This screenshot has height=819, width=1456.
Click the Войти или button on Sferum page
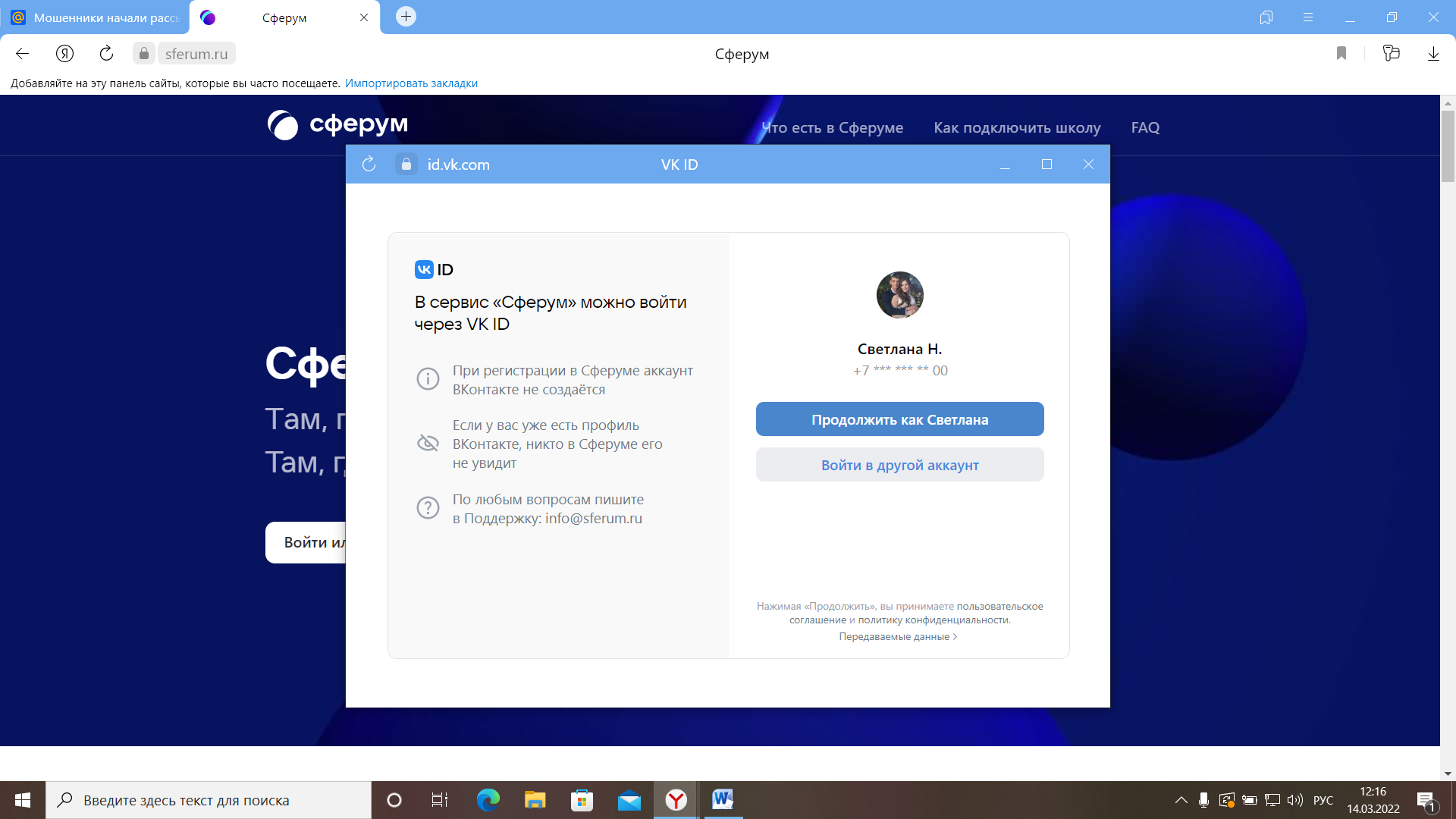(x=306, y=542)
